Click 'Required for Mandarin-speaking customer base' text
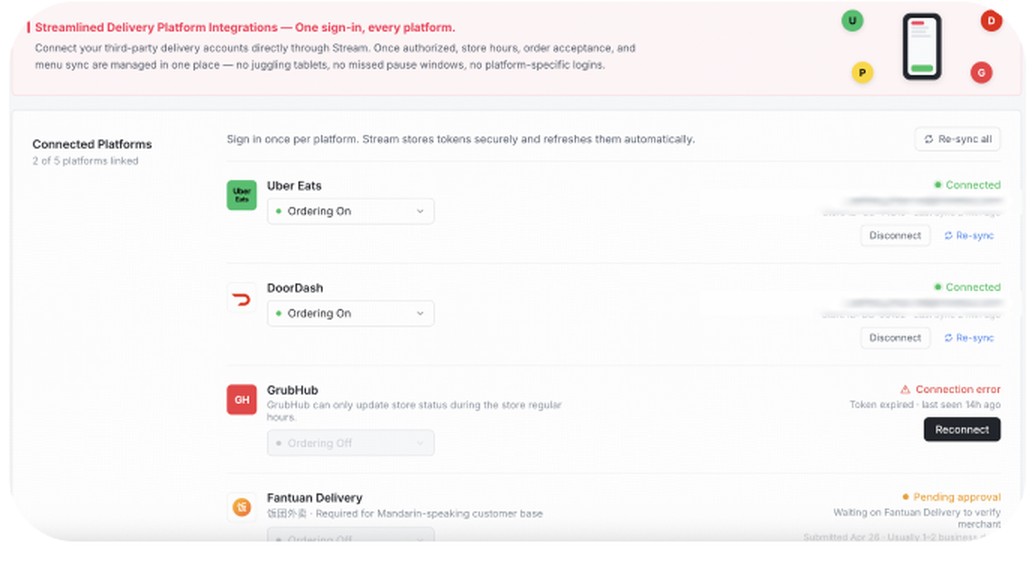The height and width of the screenshot is (564, 1035). pos(429,514)
